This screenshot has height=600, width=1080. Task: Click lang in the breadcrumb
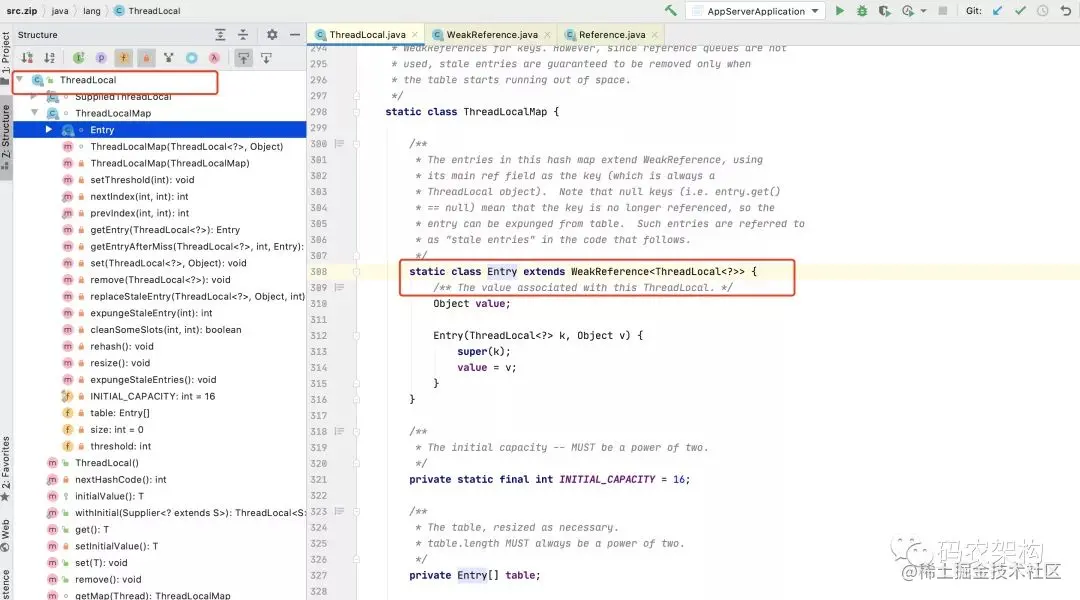tap(92, 11)
